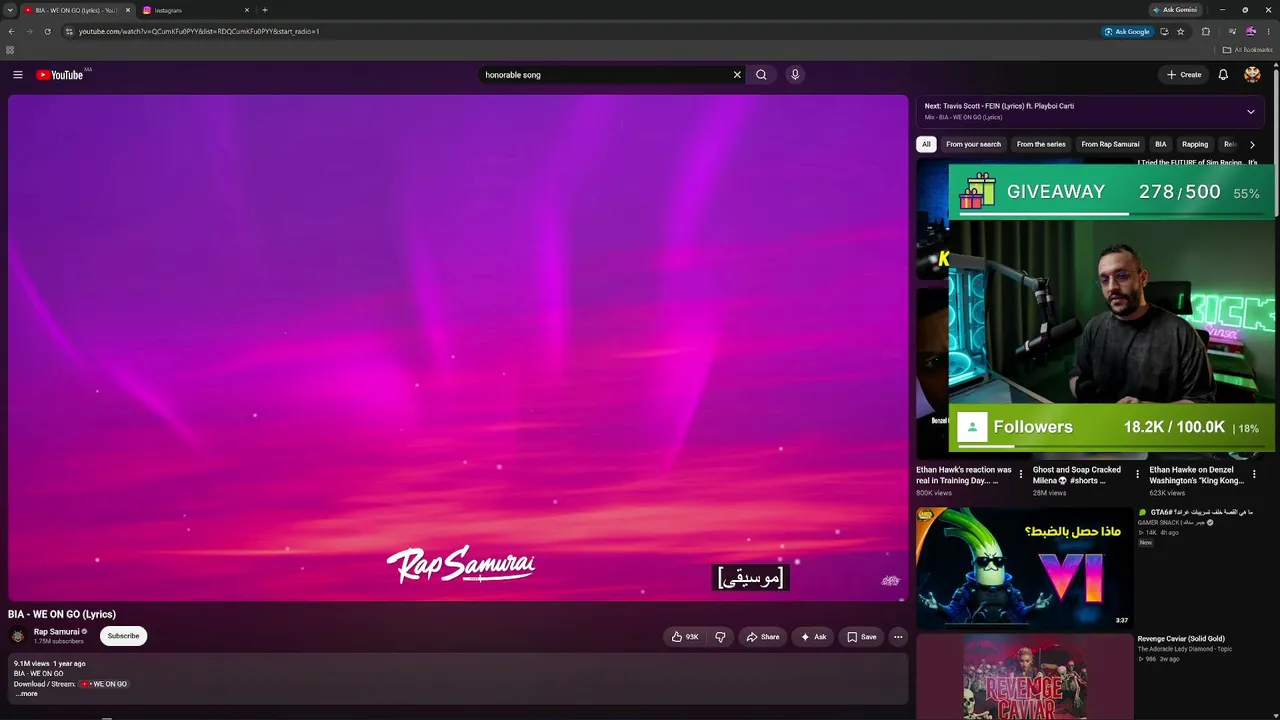Go back with the browser back arrow
Image resolution: width=1280 pixels, height=720 pixels.
pos(11,31)
